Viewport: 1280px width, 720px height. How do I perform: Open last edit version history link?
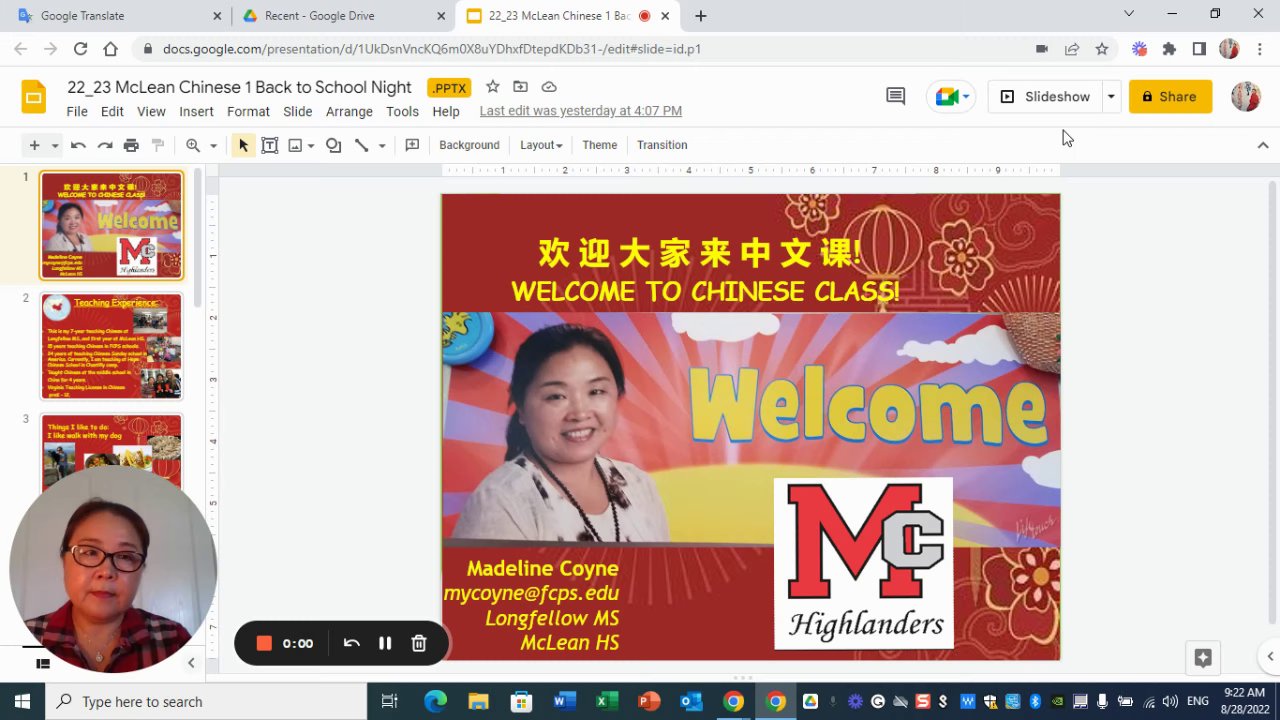(x=581, y=112)
